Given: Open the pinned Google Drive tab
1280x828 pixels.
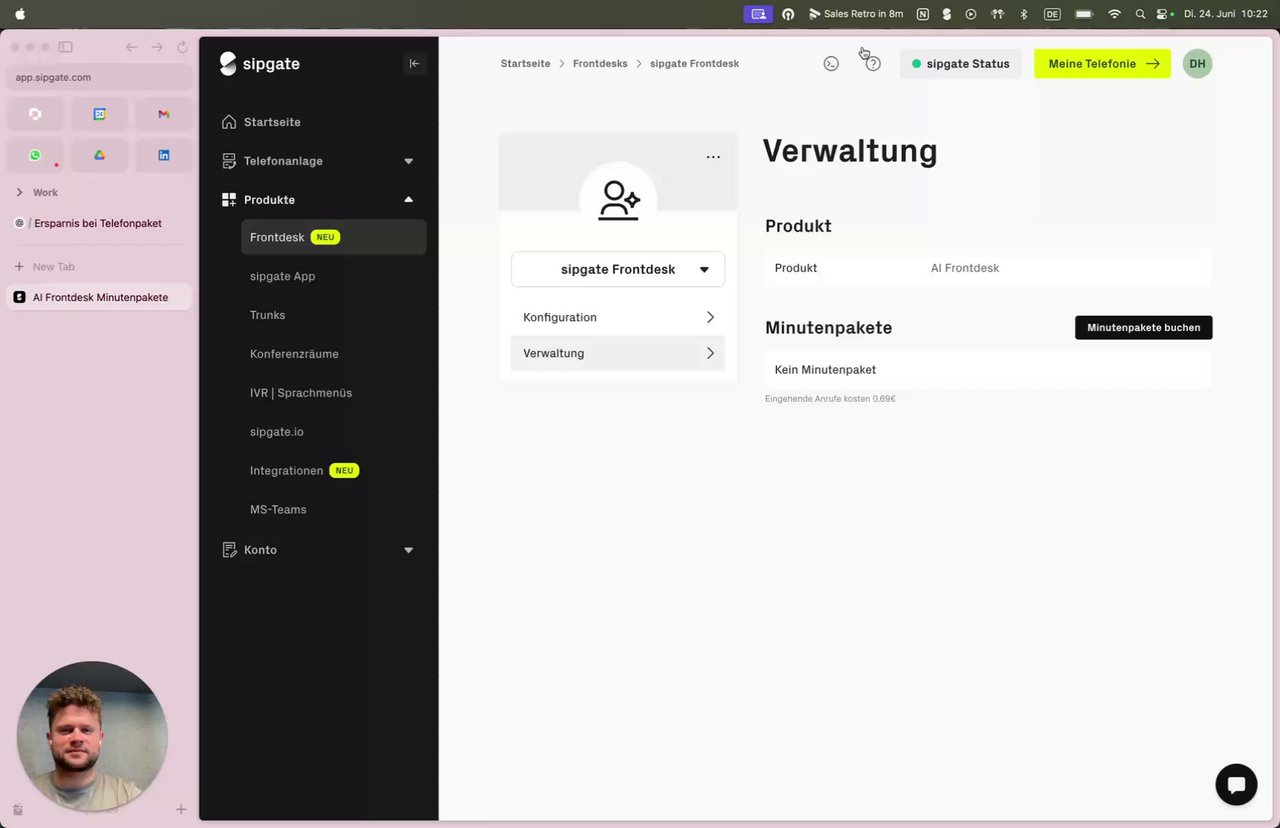Looking at the screenshot, I should [99, 155].
